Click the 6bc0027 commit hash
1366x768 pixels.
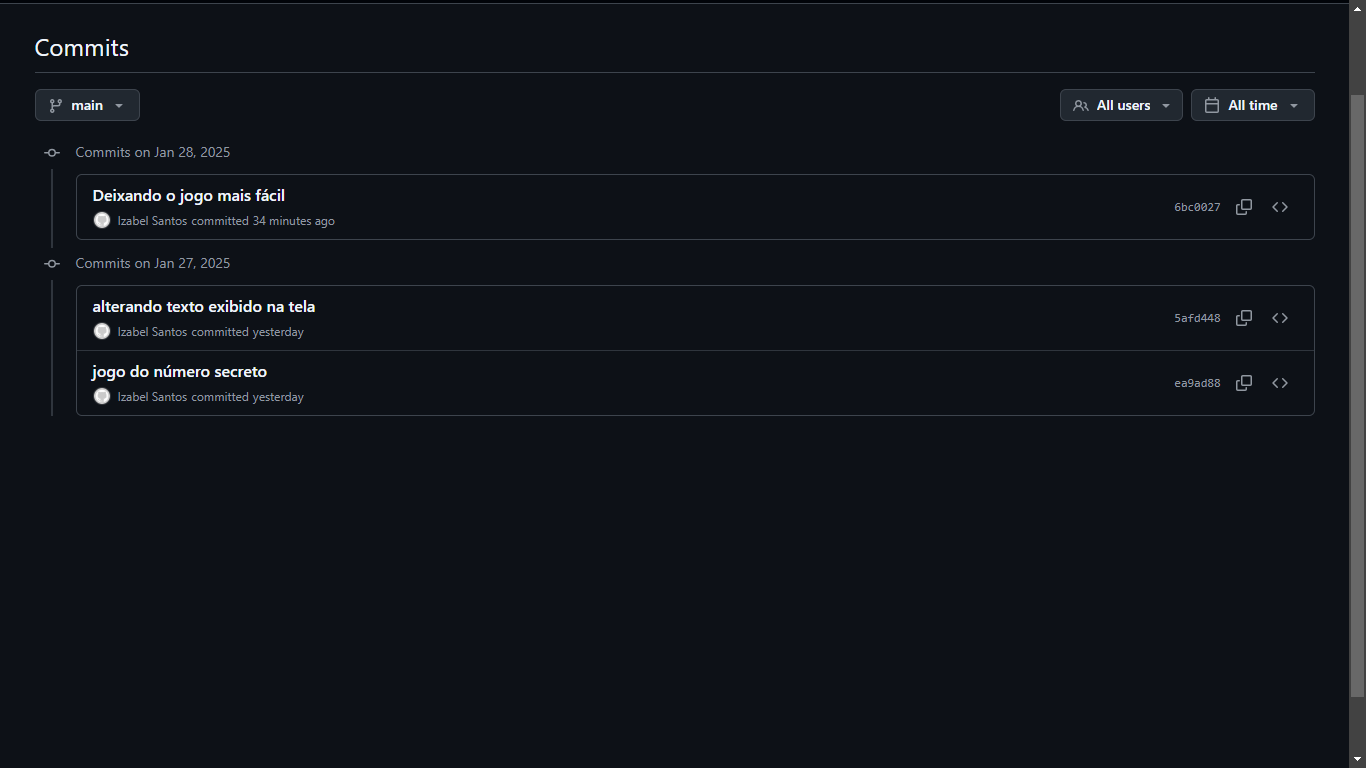(x=1197, y=208)
